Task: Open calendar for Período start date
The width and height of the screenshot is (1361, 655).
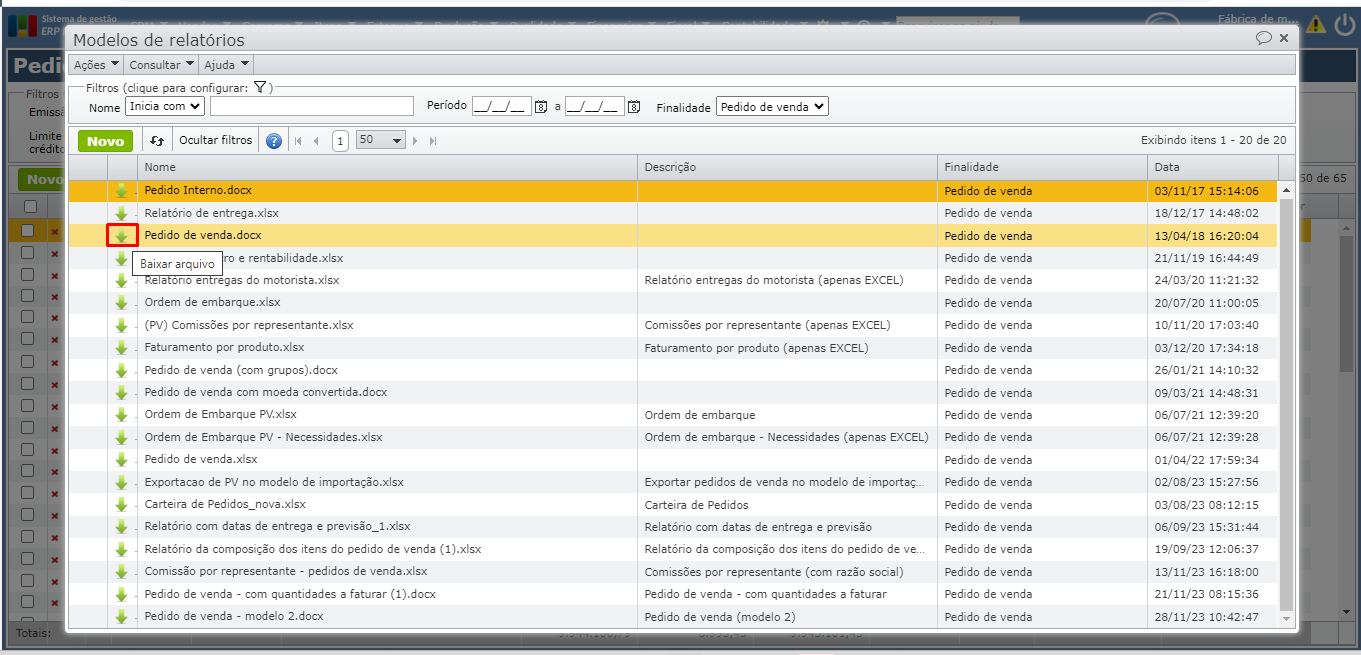Action: coord(541,107)
